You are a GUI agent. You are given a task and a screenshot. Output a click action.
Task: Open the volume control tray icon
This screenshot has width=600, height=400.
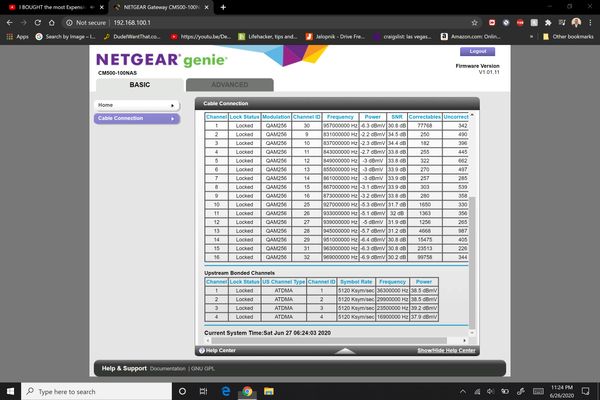pyautogui.click(x=491, y=391)
